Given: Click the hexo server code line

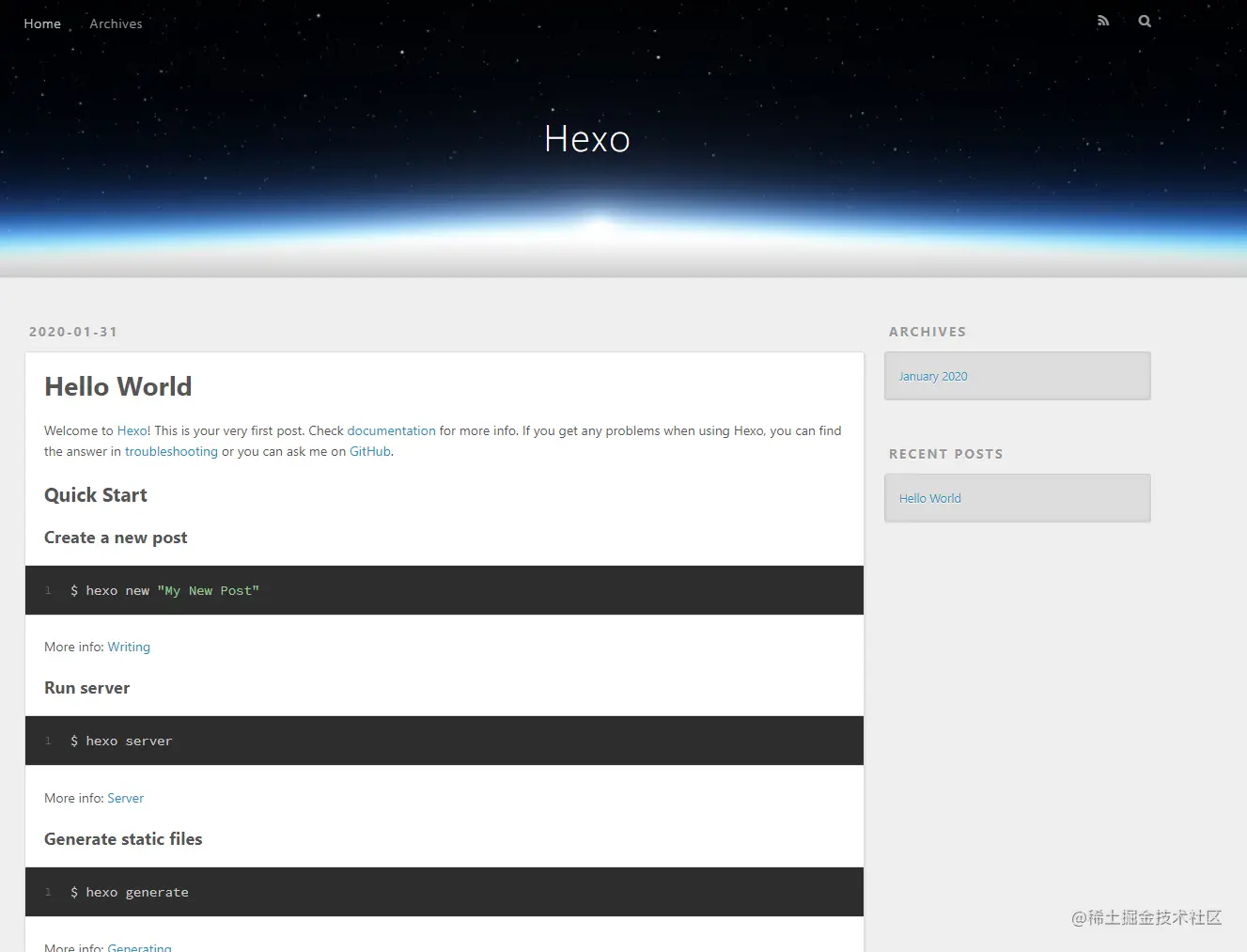Looking at the screenshot, I should point(121,741).
